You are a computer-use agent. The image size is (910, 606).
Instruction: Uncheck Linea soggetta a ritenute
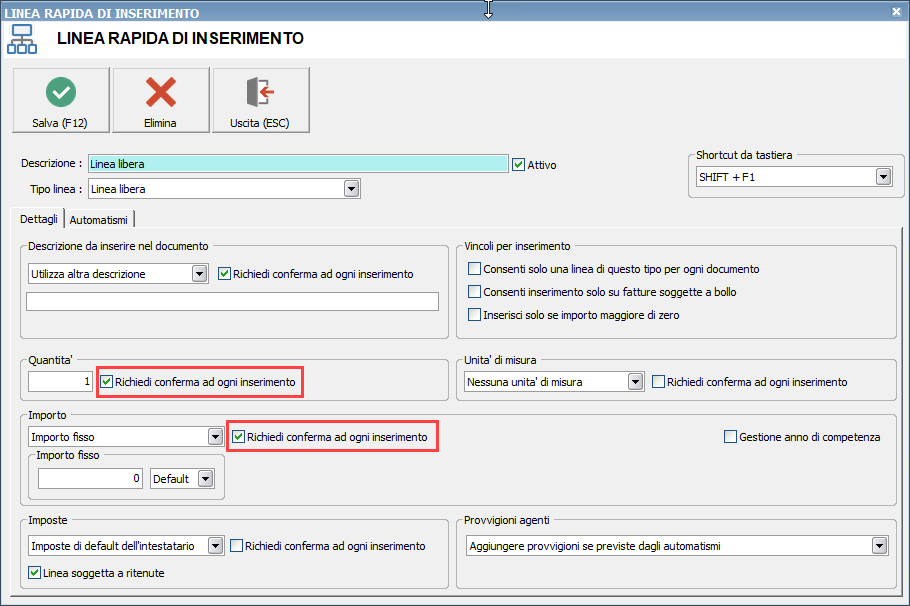coord(34,572)
